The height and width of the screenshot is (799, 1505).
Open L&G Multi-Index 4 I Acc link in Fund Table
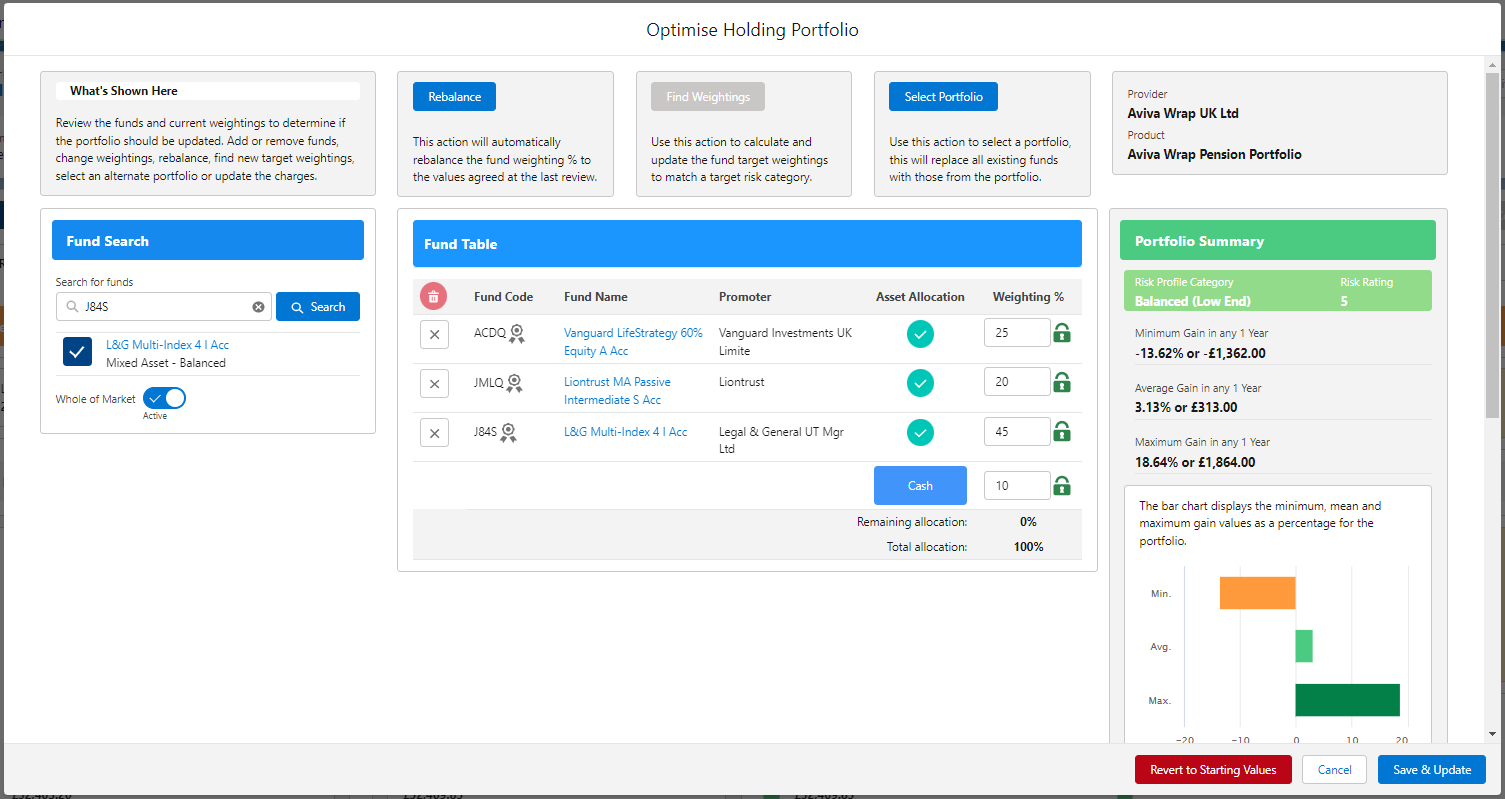click(625, 432)
